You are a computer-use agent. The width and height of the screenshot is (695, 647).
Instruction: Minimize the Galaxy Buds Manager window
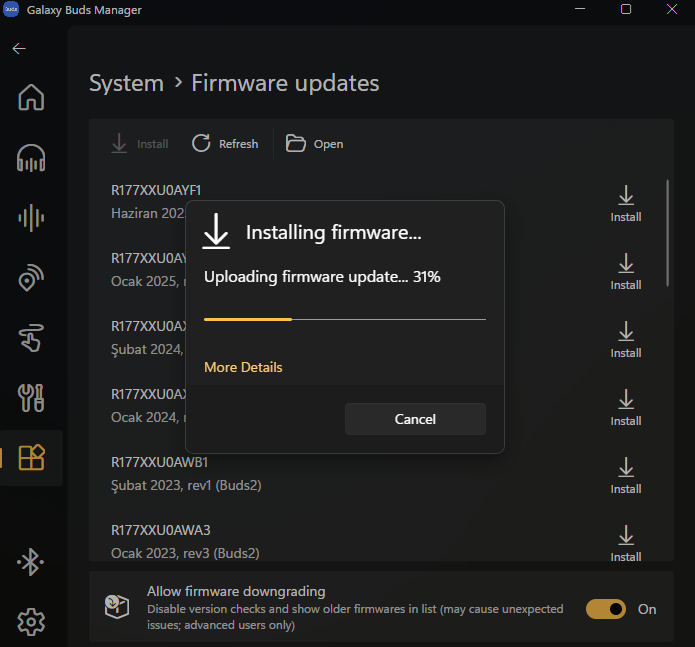click(580, 9)
